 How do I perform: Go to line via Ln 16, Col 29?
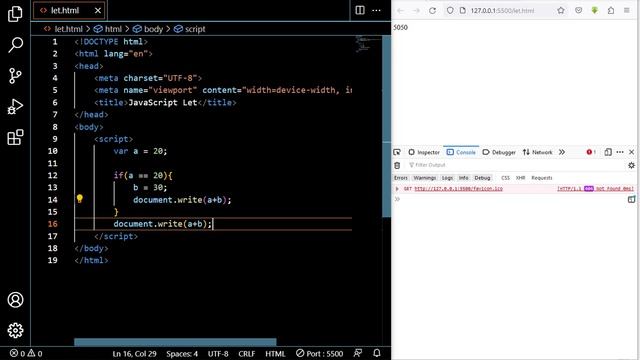tap(134, 353)
